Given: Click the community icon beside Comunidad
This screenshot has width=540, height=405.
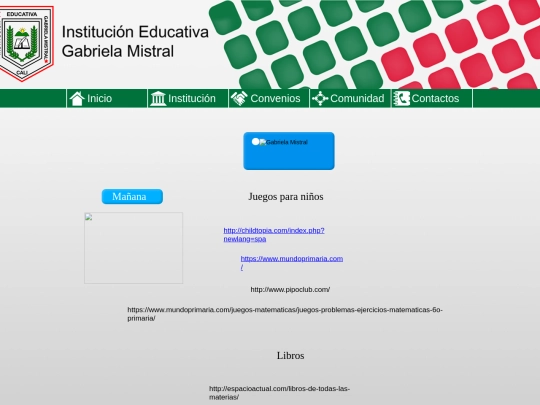Looking at the screenshot, I should (x=320, y=98).
